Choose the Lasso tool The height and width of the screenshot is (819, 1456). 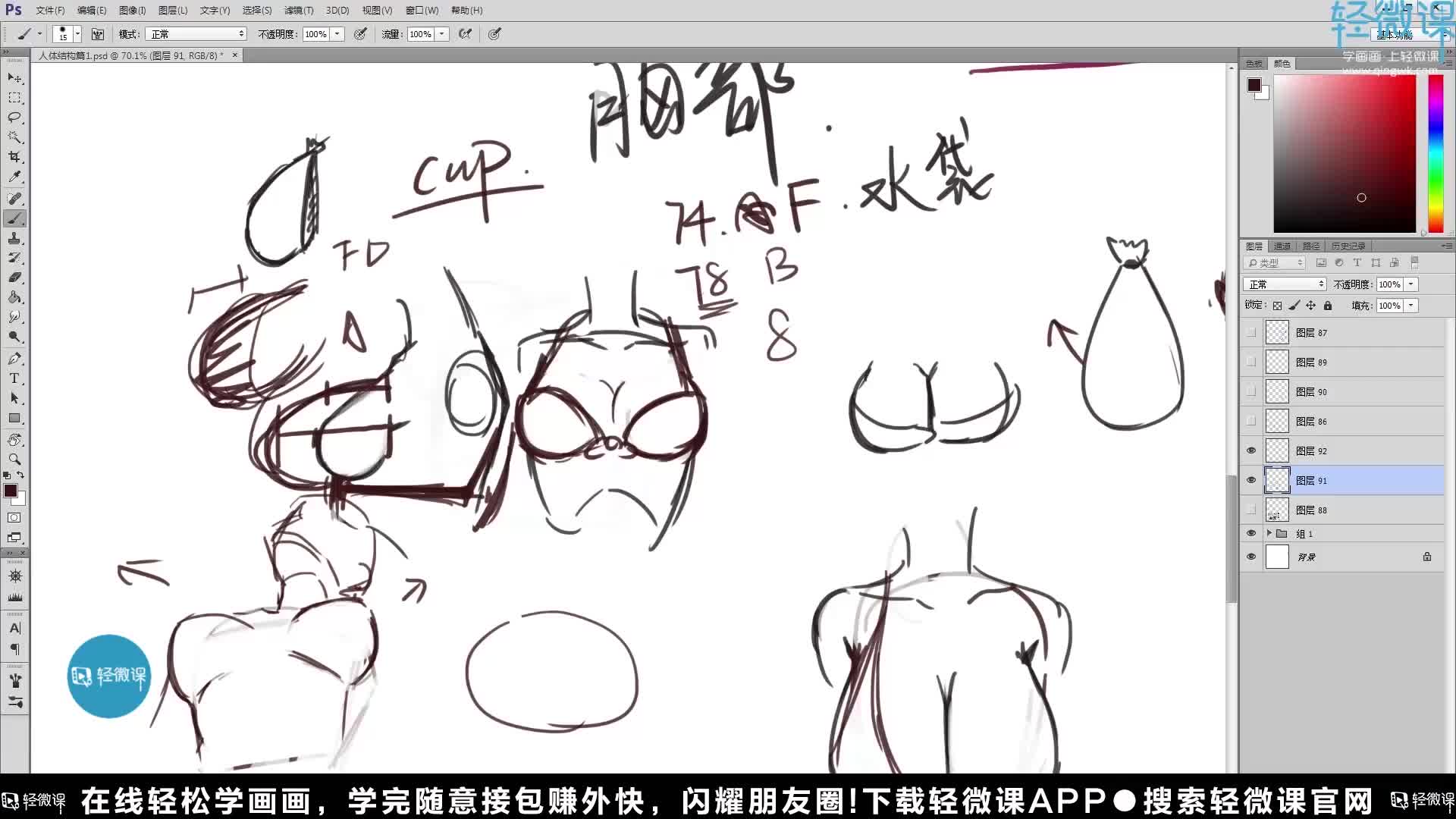15,115
